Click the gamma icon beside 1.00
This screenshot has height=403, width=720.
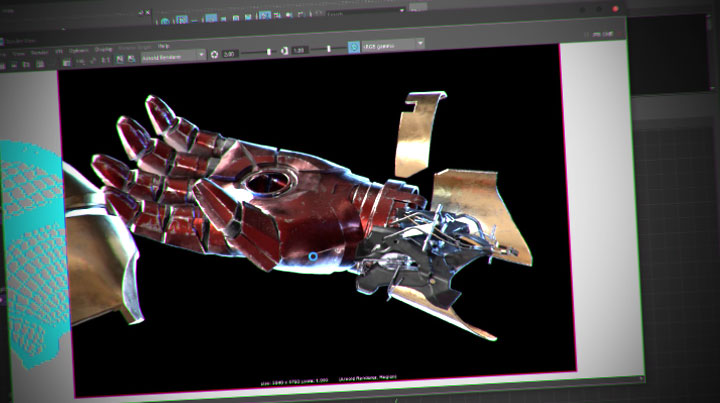(x=285, y=51)
